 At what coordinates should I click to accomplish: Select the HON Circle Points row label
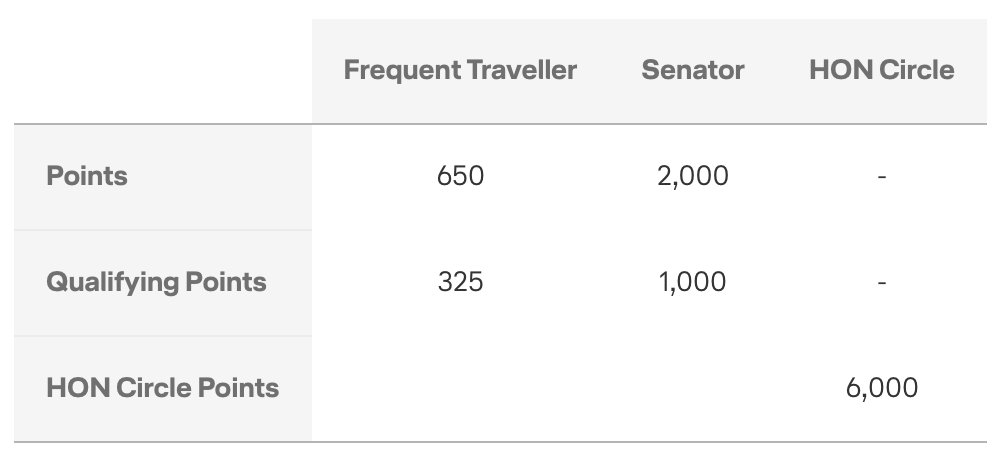pyautogui.click(x=163, y=388)
